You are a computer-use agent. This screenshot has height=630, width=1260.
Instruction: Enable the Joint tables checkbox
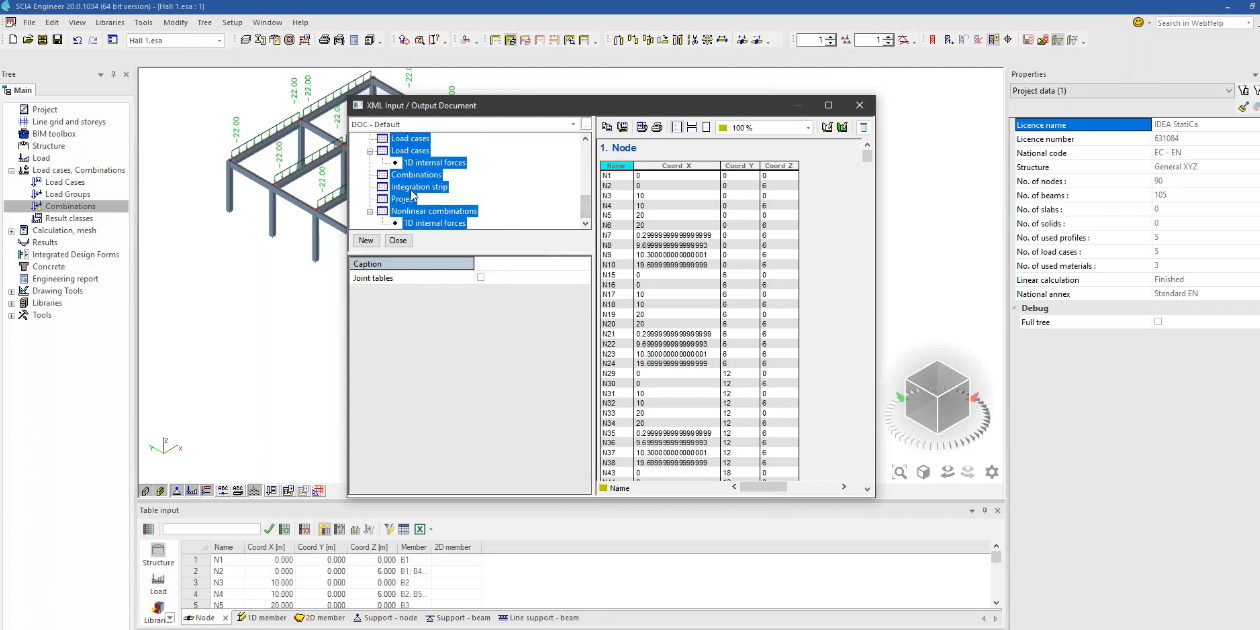click(x=481, y=278)
